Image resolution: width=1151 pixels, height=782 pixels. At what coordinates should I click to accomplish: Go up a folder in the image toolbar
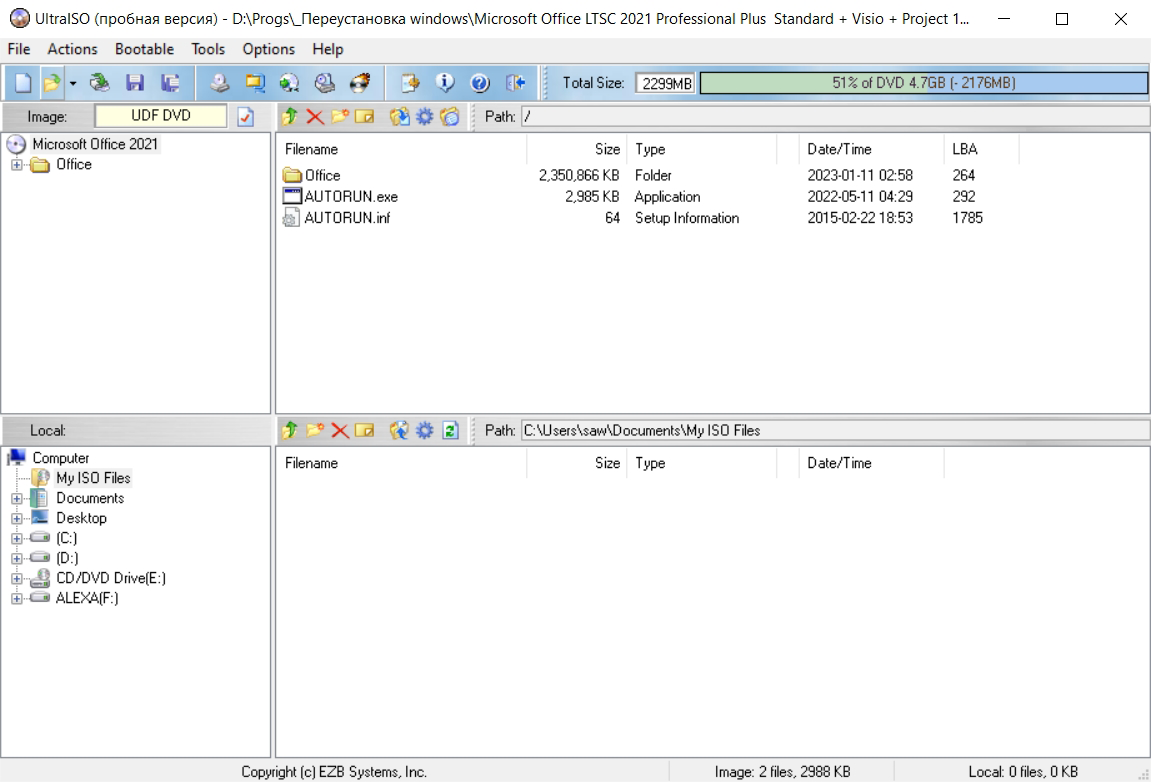(289, 117)
